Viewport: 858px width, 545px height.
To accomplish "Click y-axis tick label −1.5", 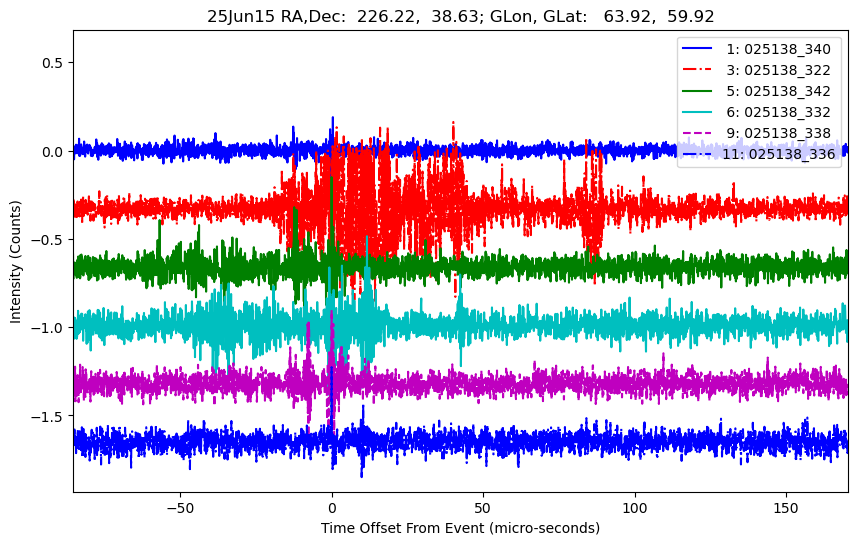I will [x=49, y=416].
